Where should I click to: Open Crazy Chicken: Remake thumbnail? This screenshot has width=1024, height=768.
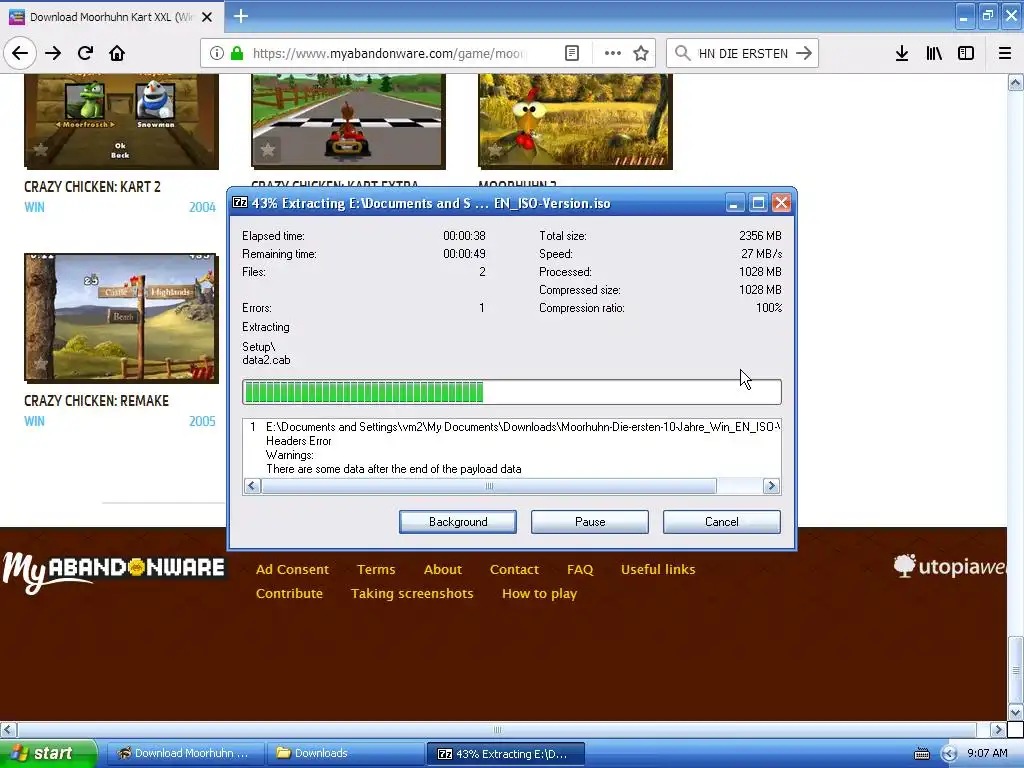[x=121, y=317]
